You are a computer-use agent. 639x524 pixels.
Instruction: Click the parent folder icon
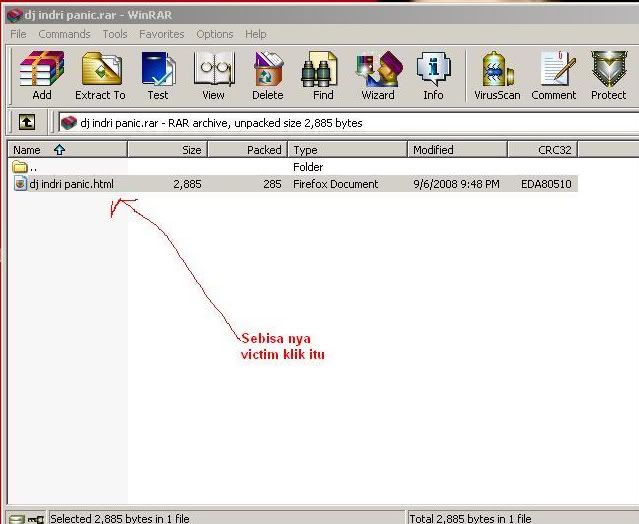pyautogui.click(x=20, y=167)
